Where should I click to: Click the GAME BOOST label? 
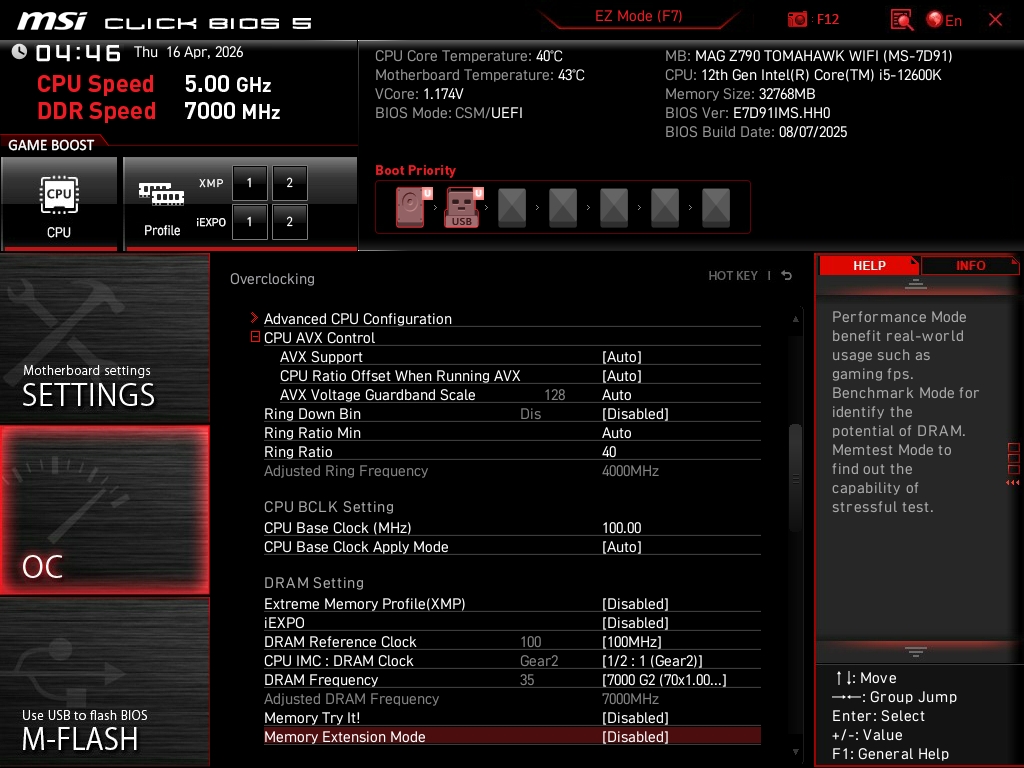pos(51,145)
